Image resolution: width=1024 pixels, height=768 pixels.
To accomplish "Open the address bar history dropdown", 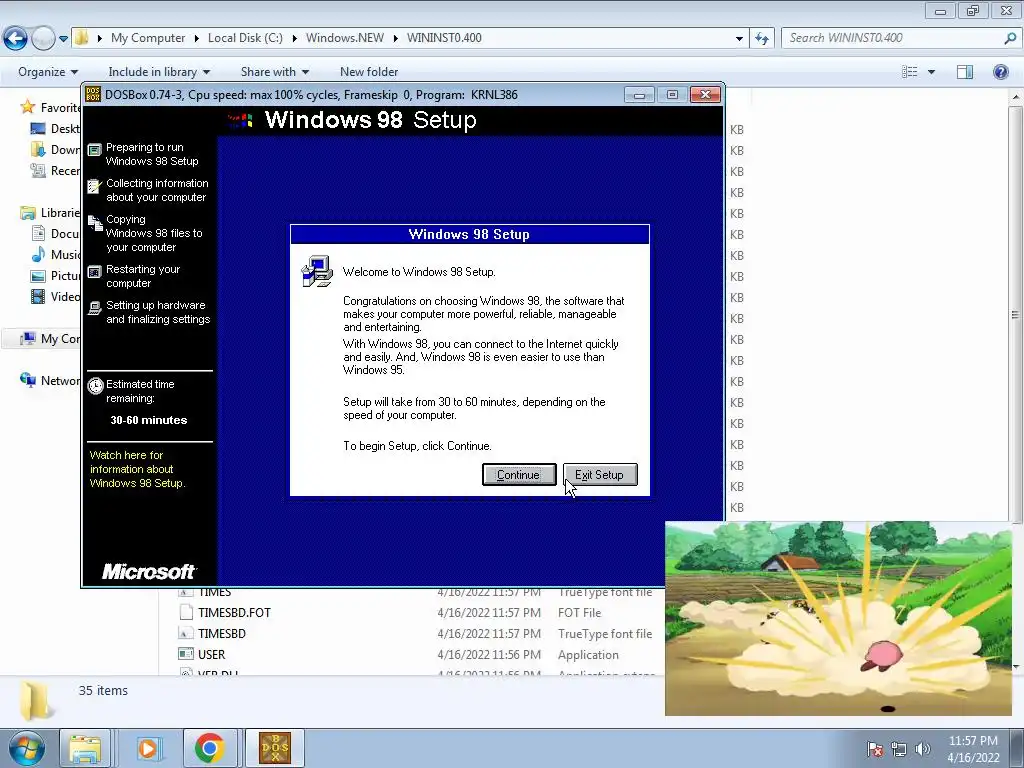I will pos(739,39).
